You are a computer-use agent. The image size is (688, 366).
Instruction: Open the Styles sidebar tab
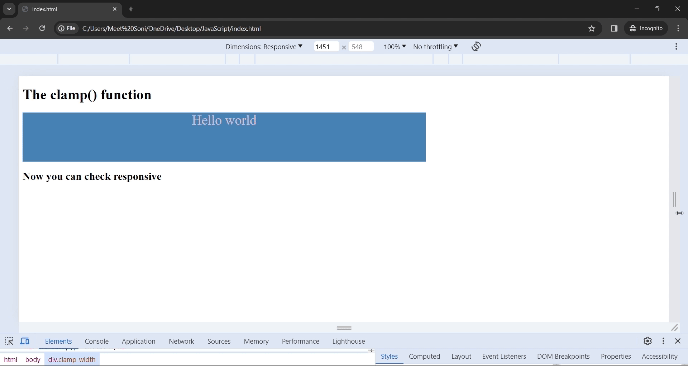click(x=389, y=357)
